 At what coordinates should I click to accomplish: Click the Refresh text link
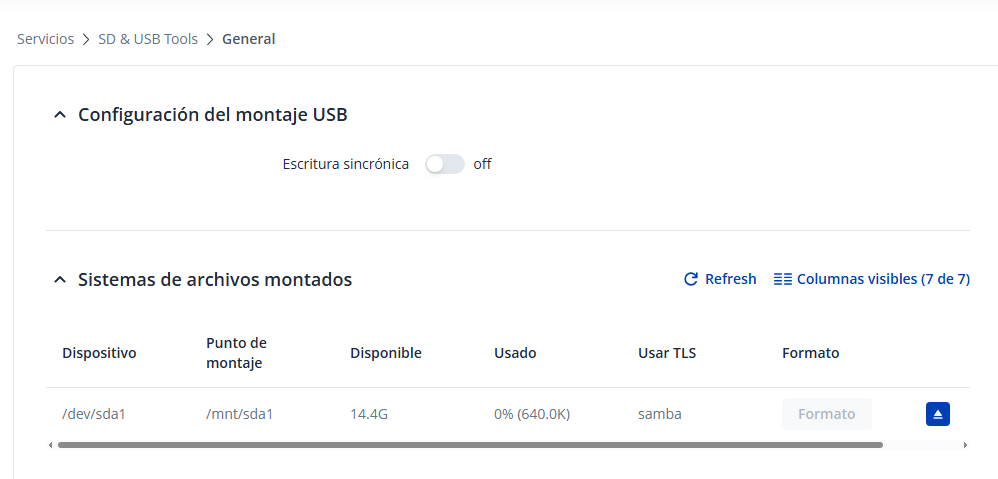pyautogui.click(x=730, y=280)
